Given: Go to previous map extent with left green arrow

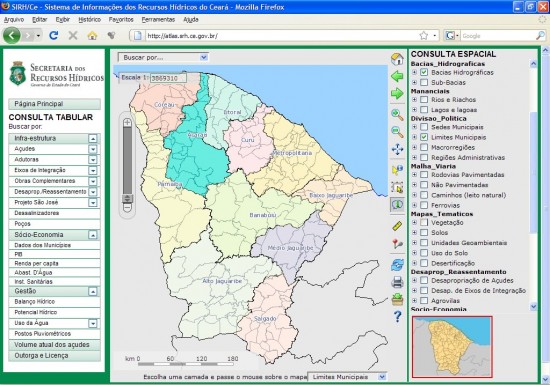Looking at the screenshot, I should click(397, 76).
